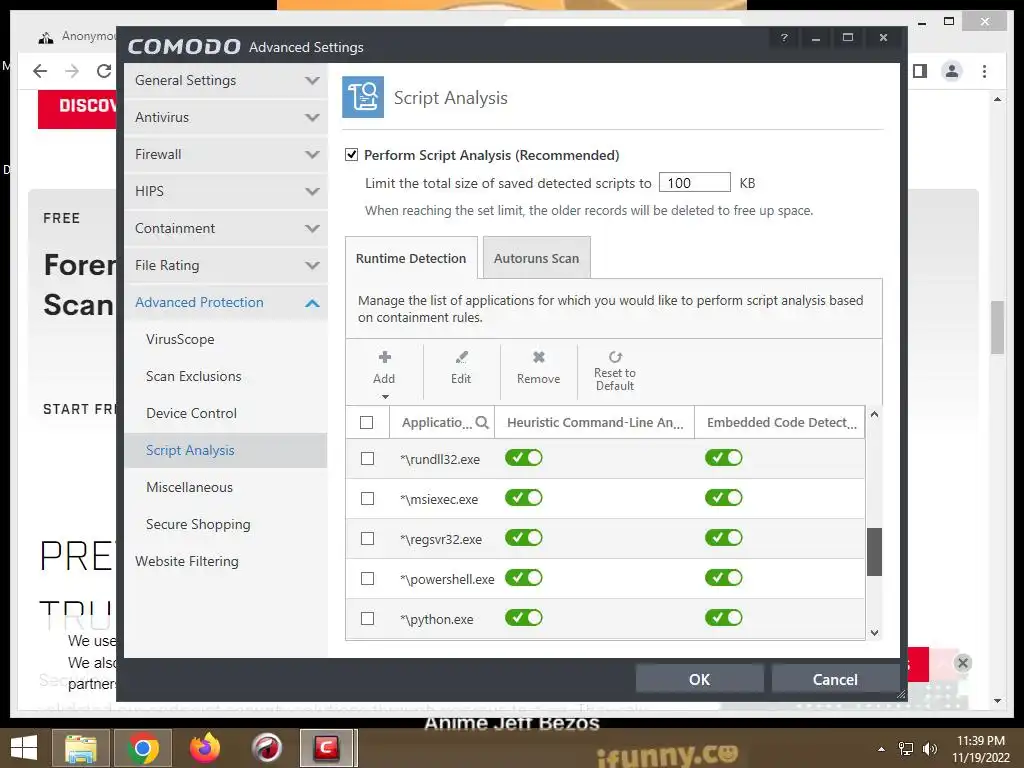The width and height of the screenshot is (1024, 768).
Task: Open browser three-dot menu
Action: [984, 71]
